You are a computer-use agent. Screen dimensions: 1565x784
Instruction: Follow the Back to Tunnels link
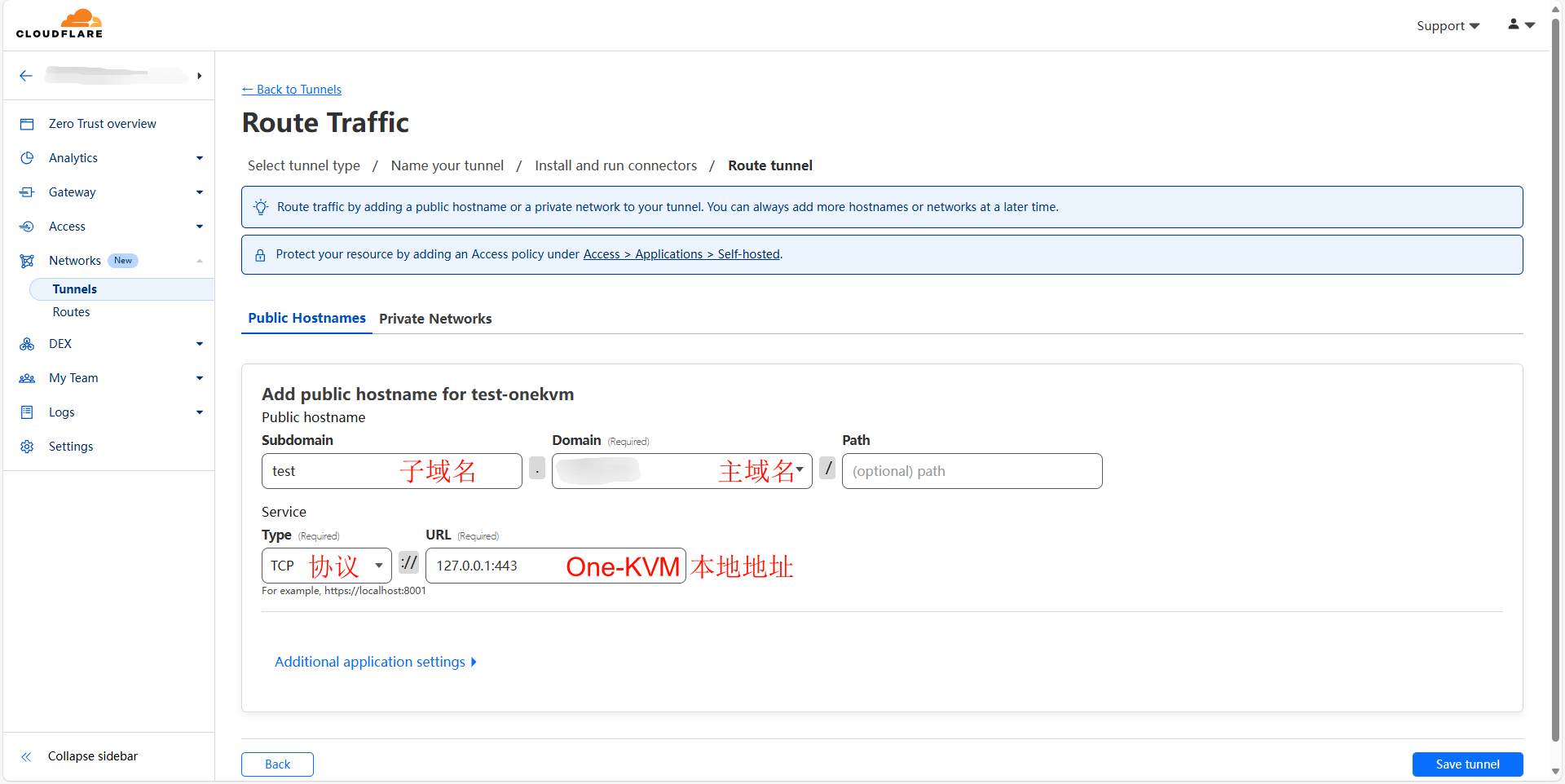[292, 90]
